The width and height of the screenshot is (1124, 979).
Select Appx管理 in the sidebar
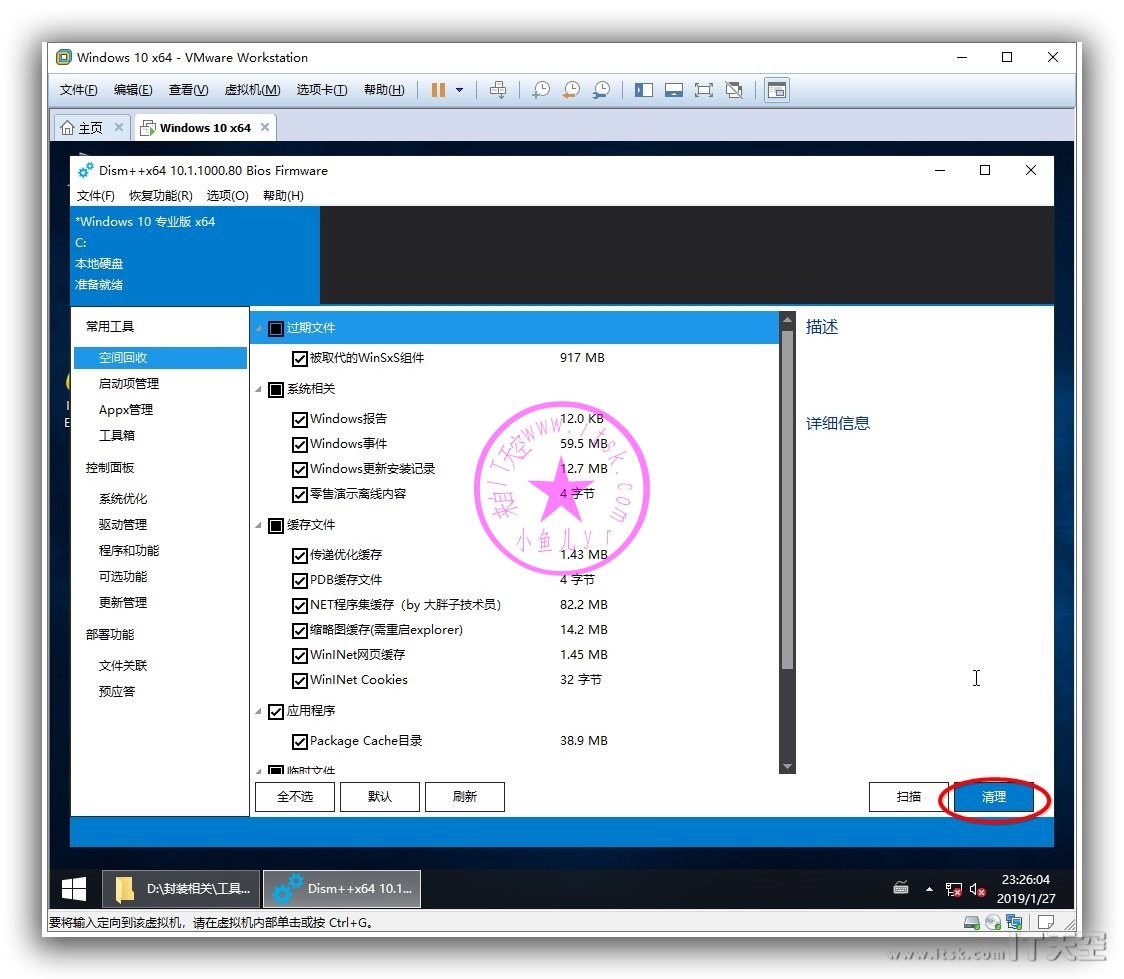(x=125, y=409)
